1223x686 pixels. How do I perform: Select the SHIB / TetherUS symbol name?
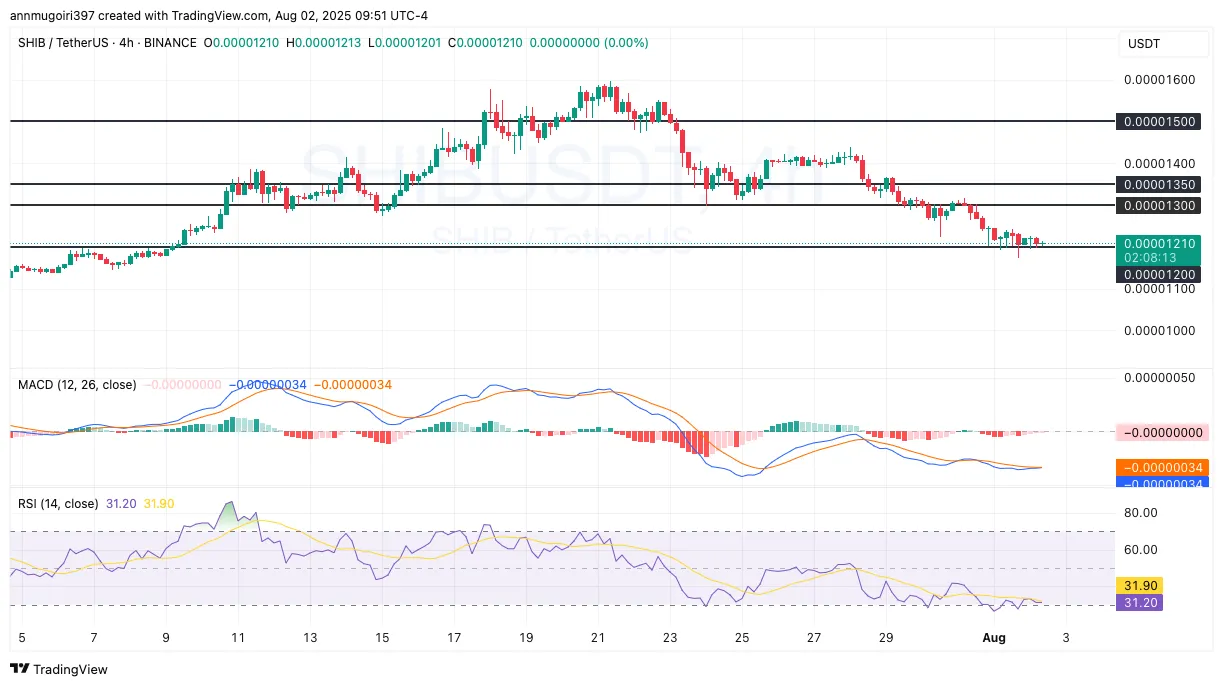tap(60, 43)
